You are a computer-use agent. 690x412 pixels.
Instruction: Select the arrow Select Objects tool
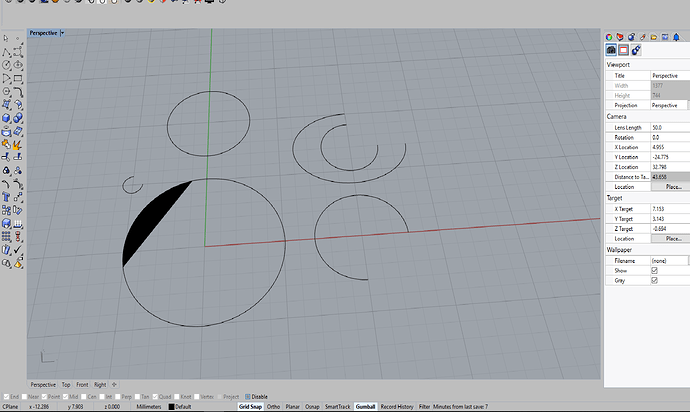(6, 39)
